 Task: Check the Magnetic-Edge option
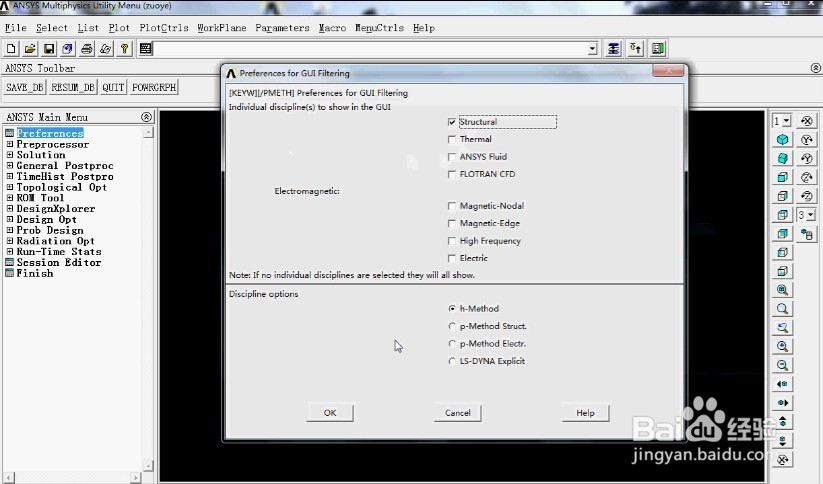tap(452, 223)
